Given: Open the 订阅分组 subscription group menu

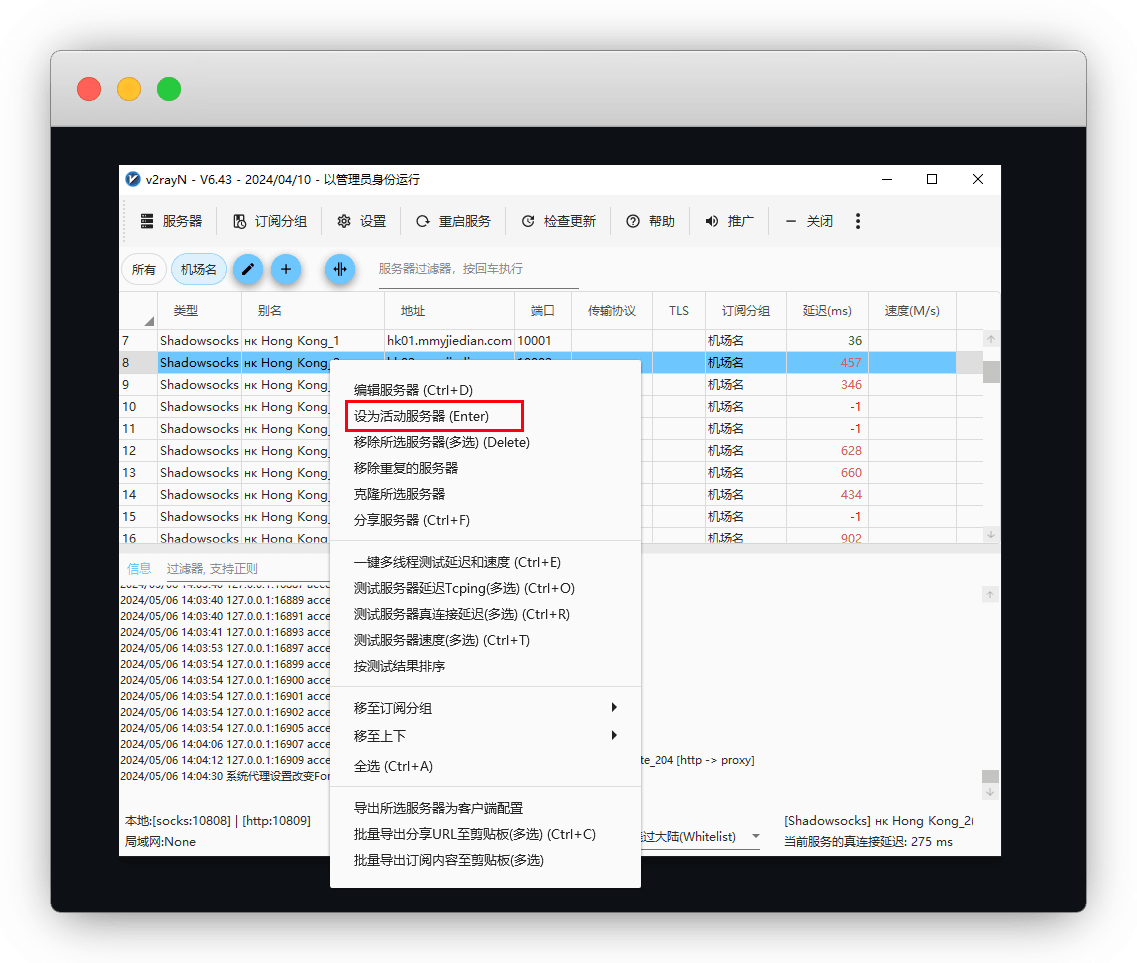Looking at the screenshot, I should click(x=270, y=221).
